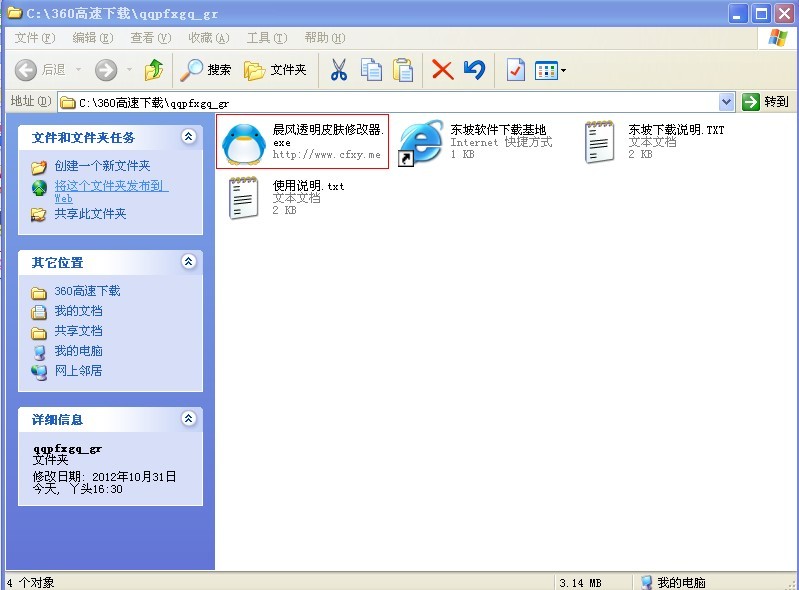Open 我的文档 in other places
This screenshot has width=799, height=590.
tap(78, 311)
